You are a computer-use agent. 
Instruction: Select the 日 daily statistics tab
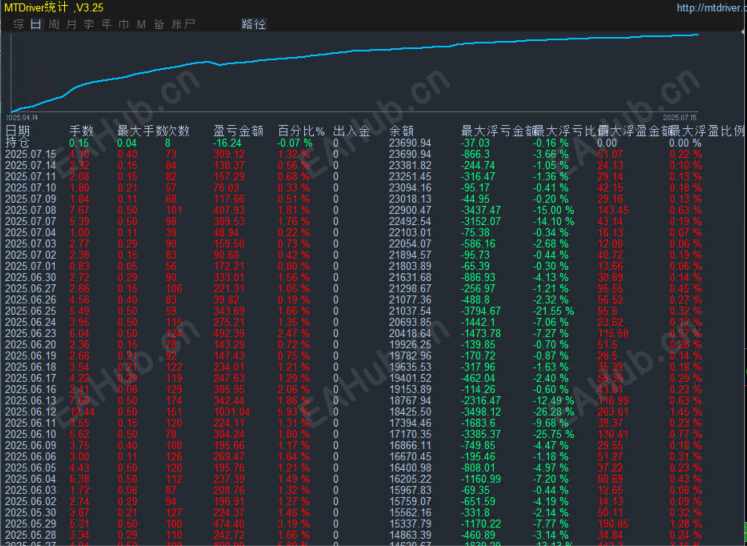tap(36, 24)
